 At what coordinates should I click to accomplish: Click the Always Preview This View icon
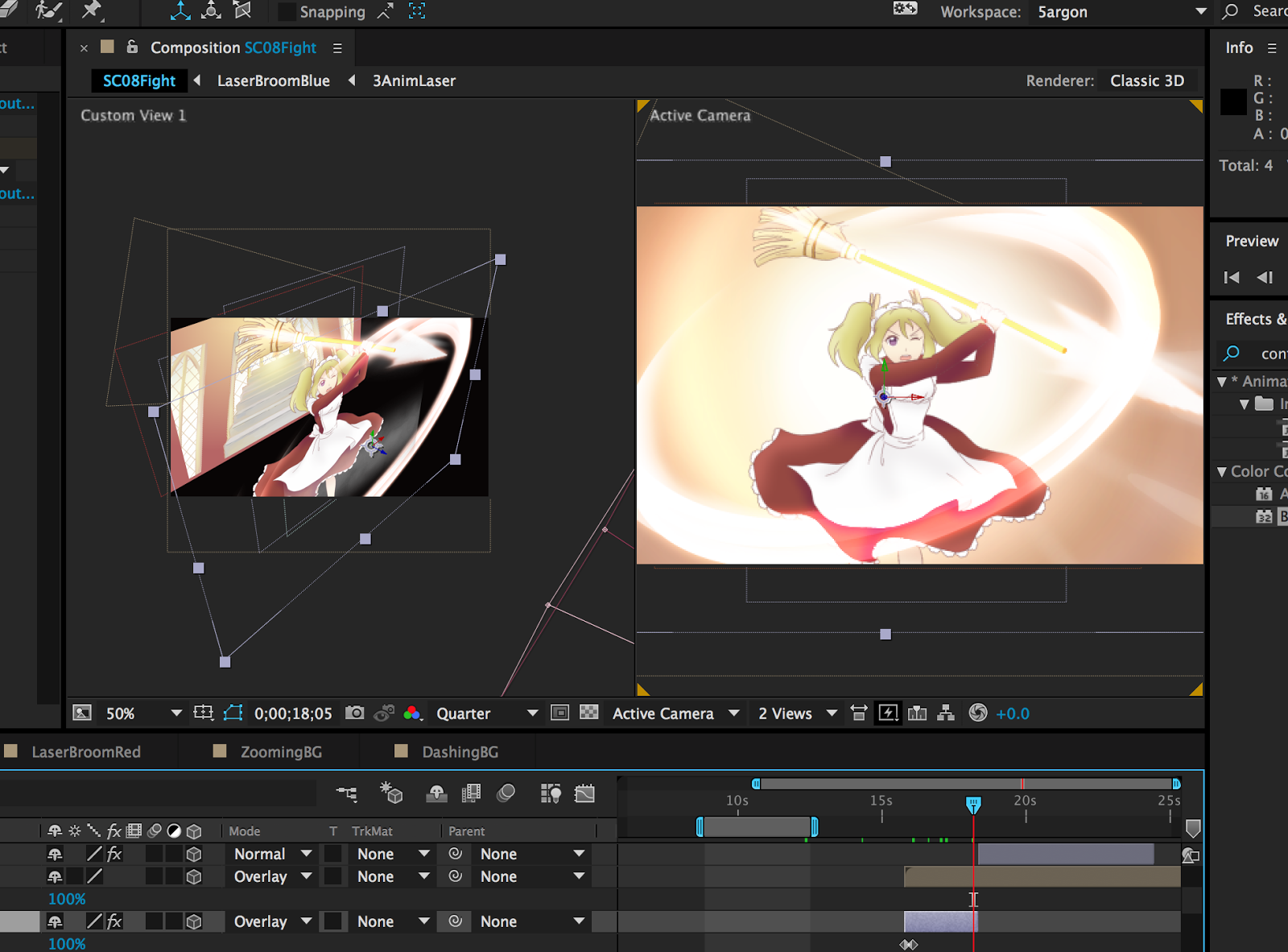click(81, 713)
